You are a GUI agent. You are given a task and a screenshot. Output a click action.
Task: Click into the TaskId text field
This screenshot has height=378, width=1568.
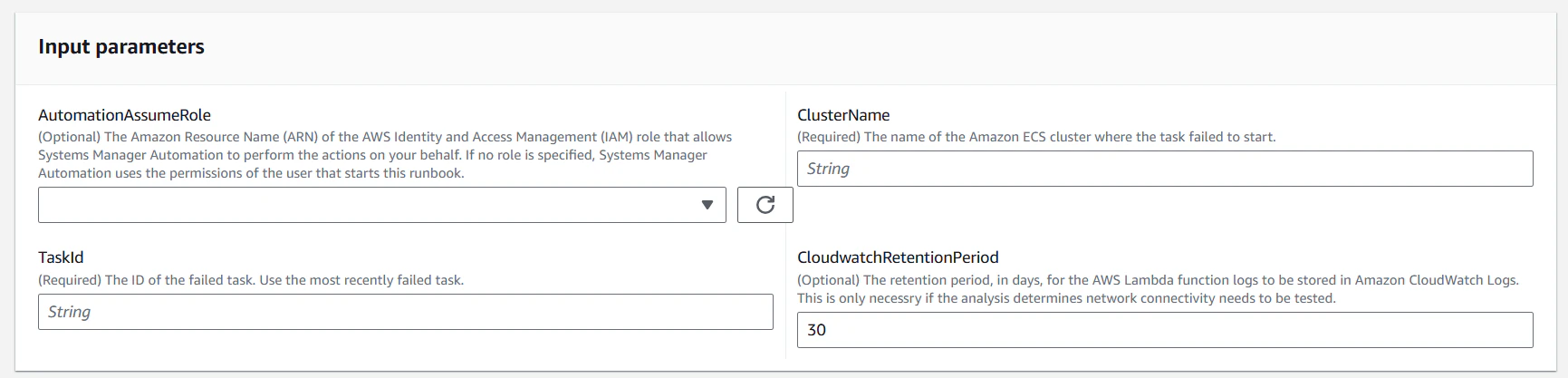pos(406,312)
